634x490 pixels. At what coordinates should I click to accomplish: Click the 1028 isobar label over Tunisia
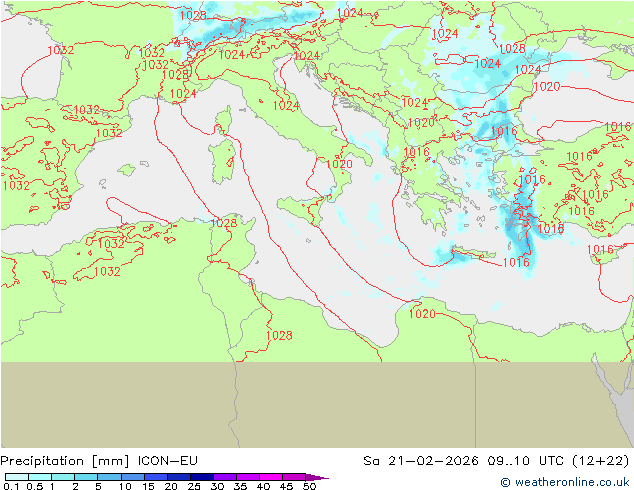[224, 223]
